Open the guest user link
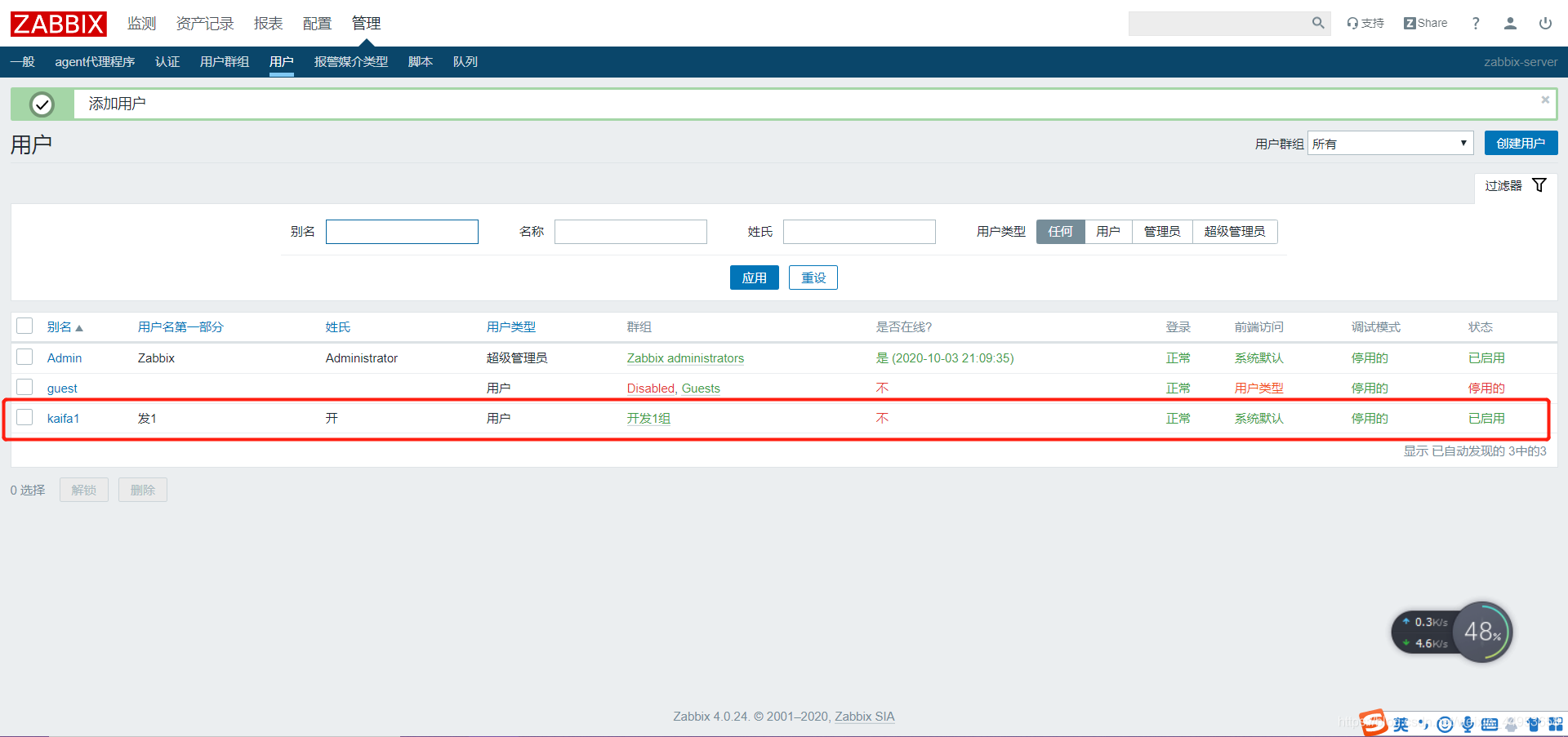The height and width of the screenshot is (737, 1568). coord(62,388)
